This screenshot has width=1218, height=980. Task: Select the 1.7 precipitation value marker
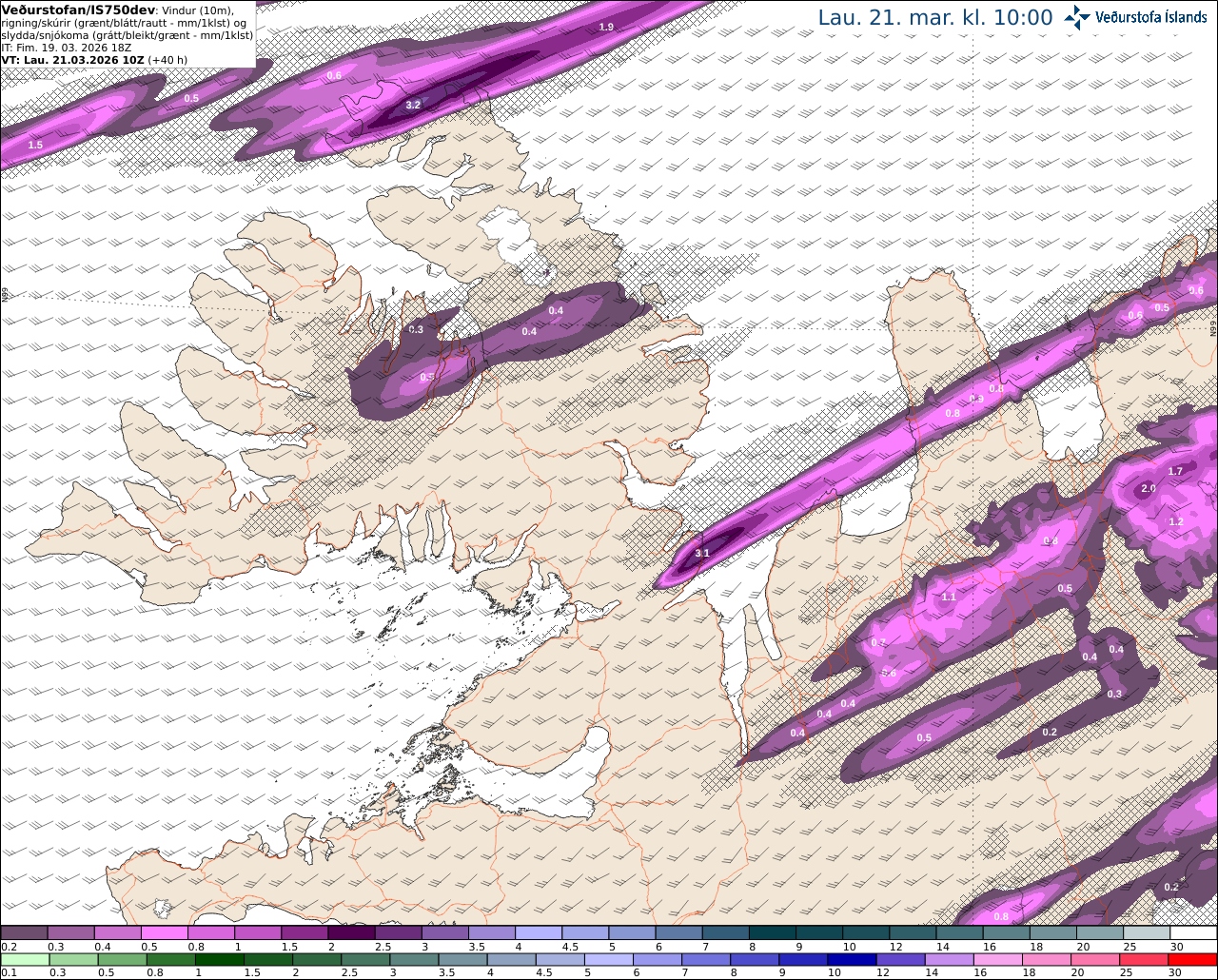[1175, 471]
